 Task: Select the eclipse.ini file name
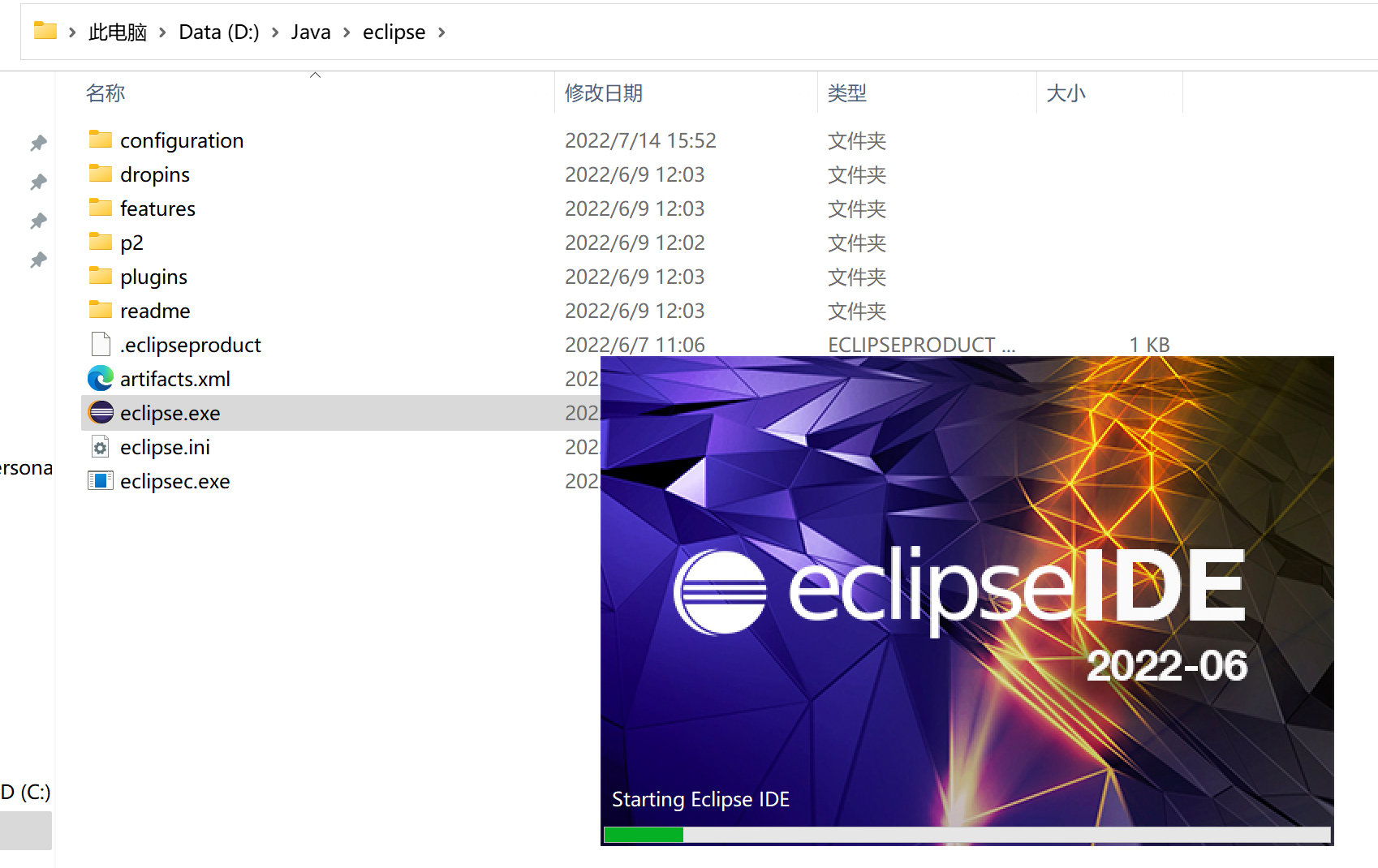tap(165, 447)
